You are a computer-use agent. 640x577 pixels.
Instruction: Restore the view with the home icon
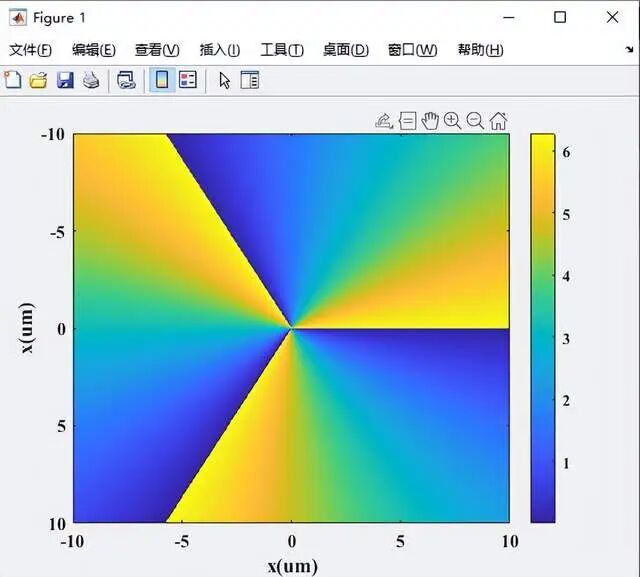498,121
